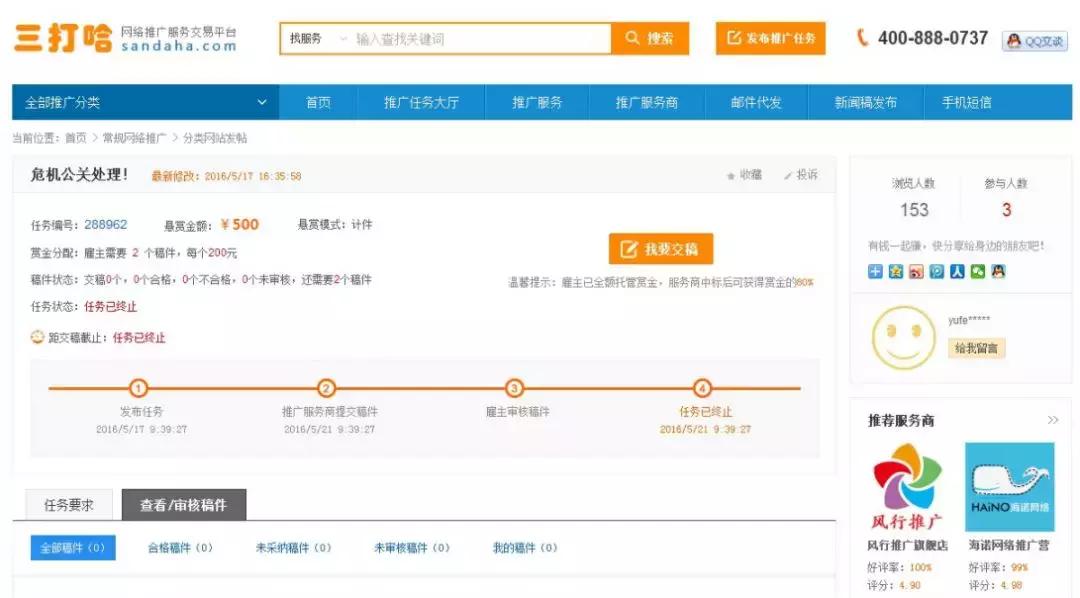Click the 发布推广任务 button

coord(770,38)
